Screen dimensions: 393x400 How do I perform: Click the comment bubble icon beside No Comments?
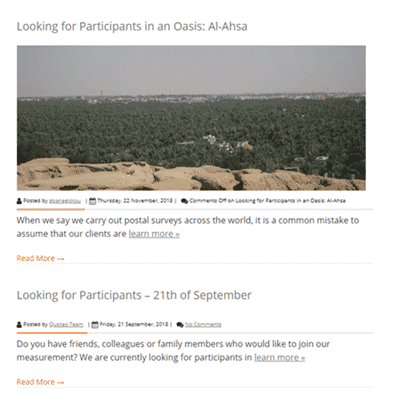[180, 325]
